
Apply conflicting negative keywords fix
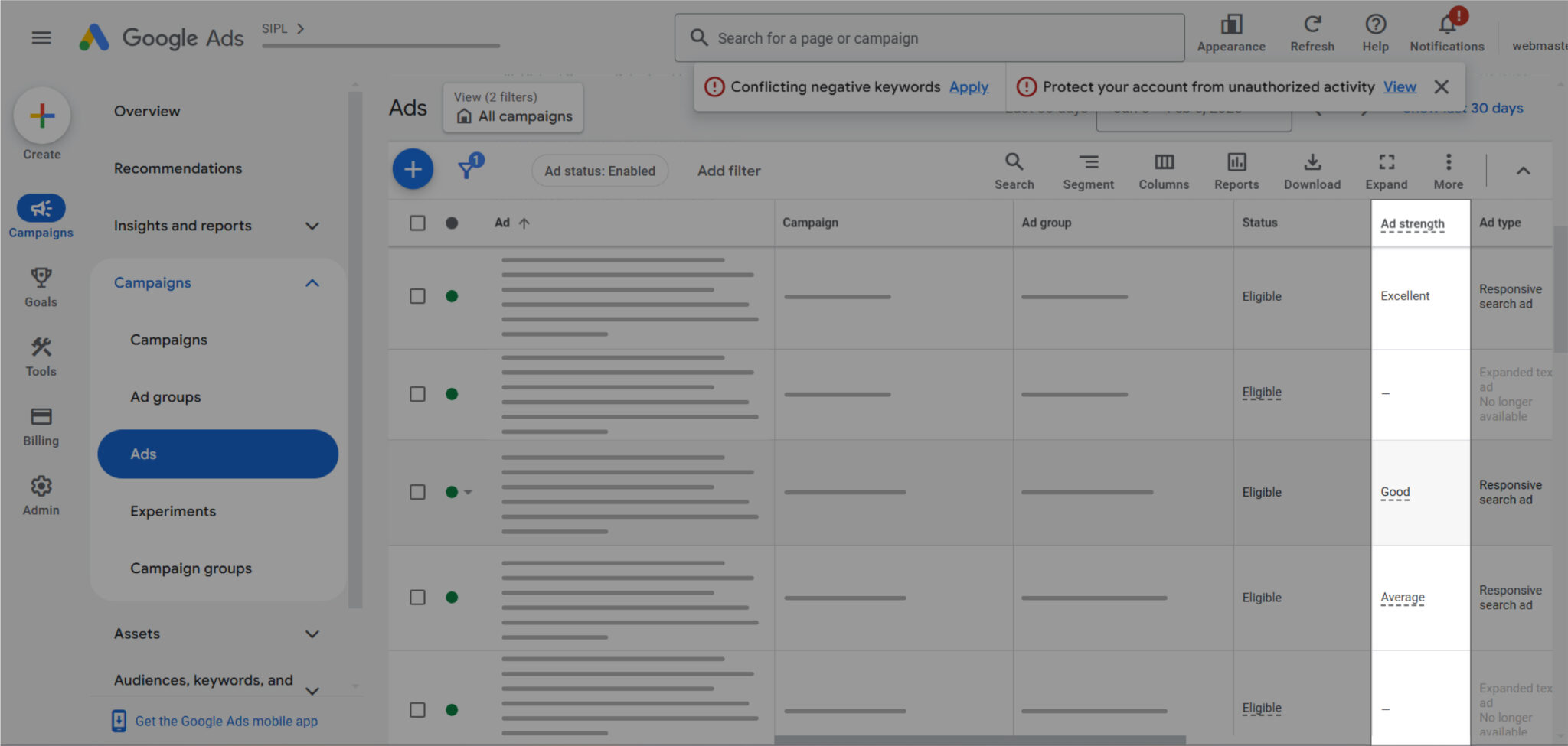pyautogui.click(x=969, y=86)
